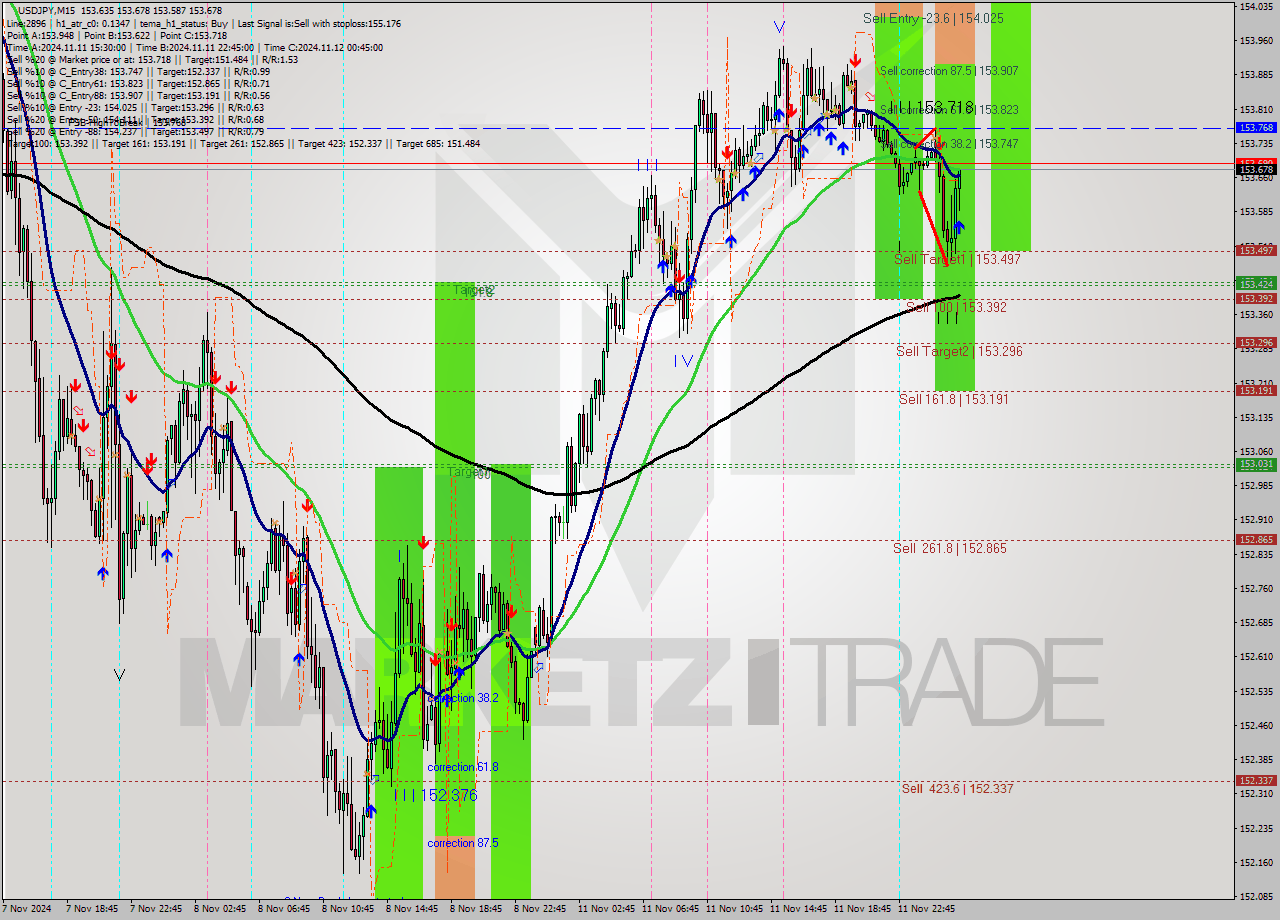Click the green 153.424 price tag on axis
Screen dimensions: 1280x920
coord(1256,283)
